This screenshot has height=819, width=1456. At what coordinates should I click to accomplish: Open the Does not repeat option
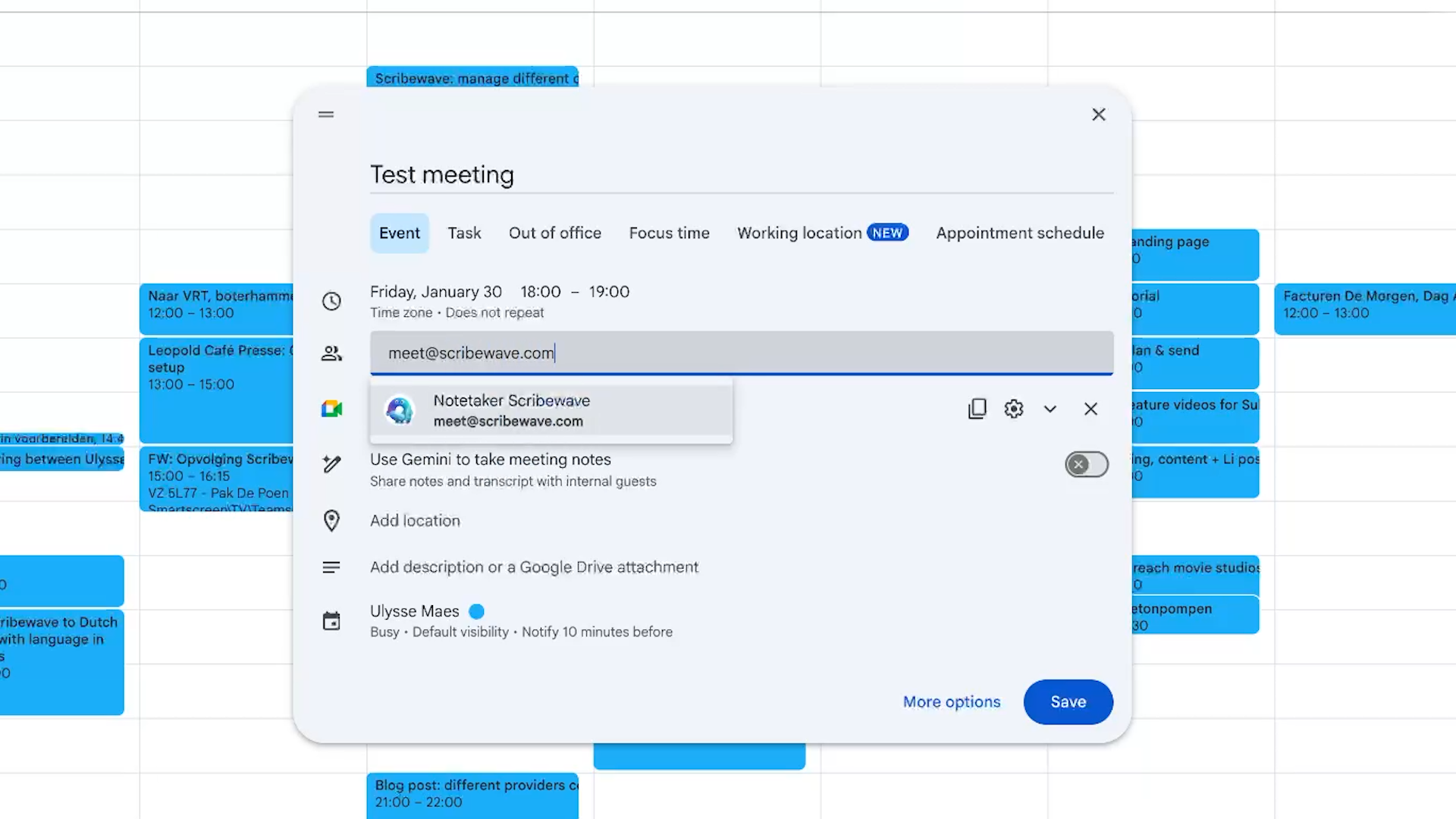[494, 312]
